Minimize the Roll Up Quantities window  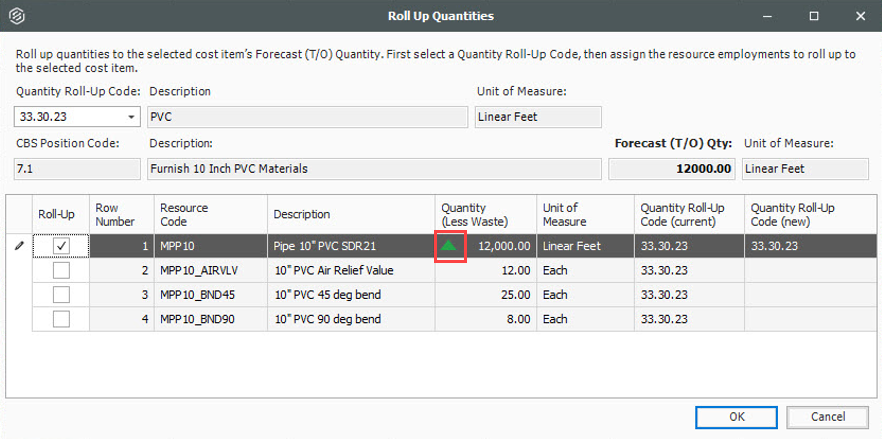point(769,17)
